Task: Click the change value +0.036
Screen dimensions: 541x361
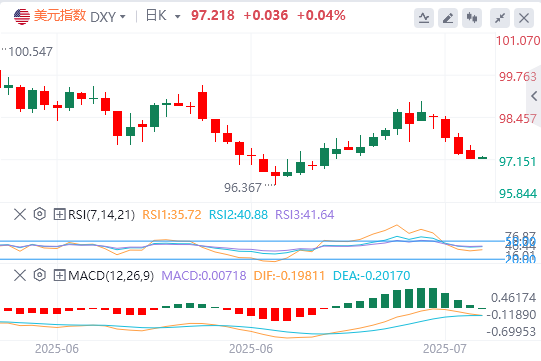Action: point(266,16)
